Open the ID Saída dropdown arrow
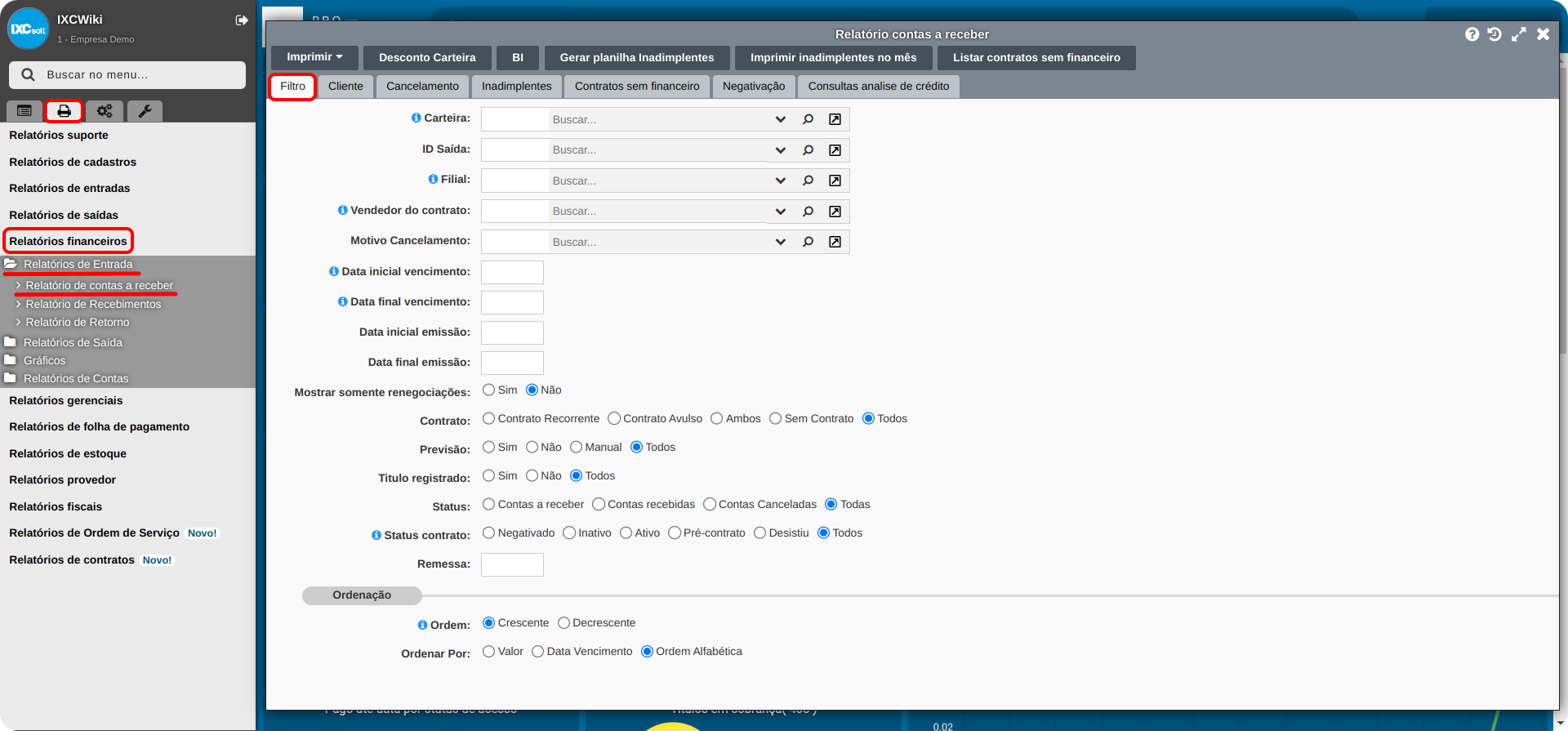The image size is (1568, 731). 780,150
